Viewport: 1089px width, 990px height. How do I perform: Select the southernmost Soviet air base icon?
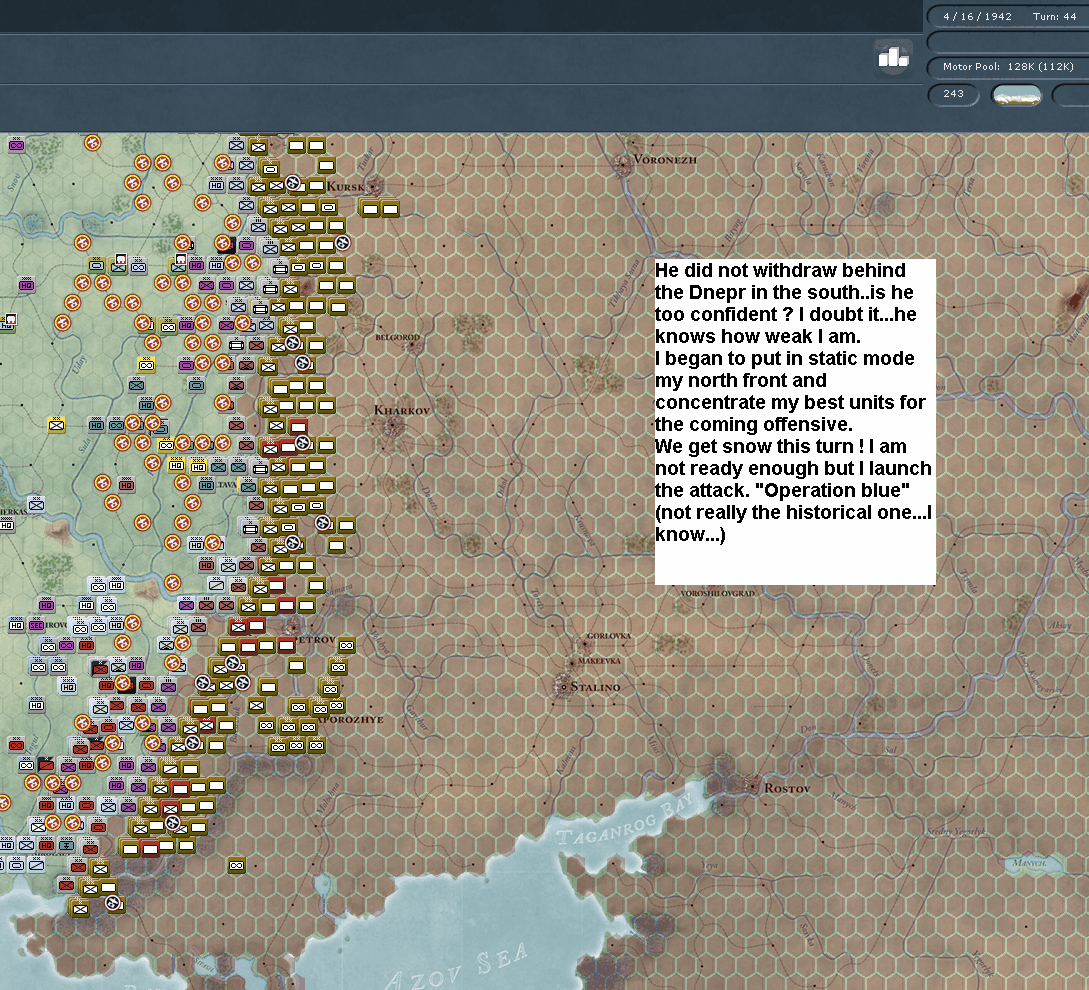pyautogui.click(x=113, y=902)
